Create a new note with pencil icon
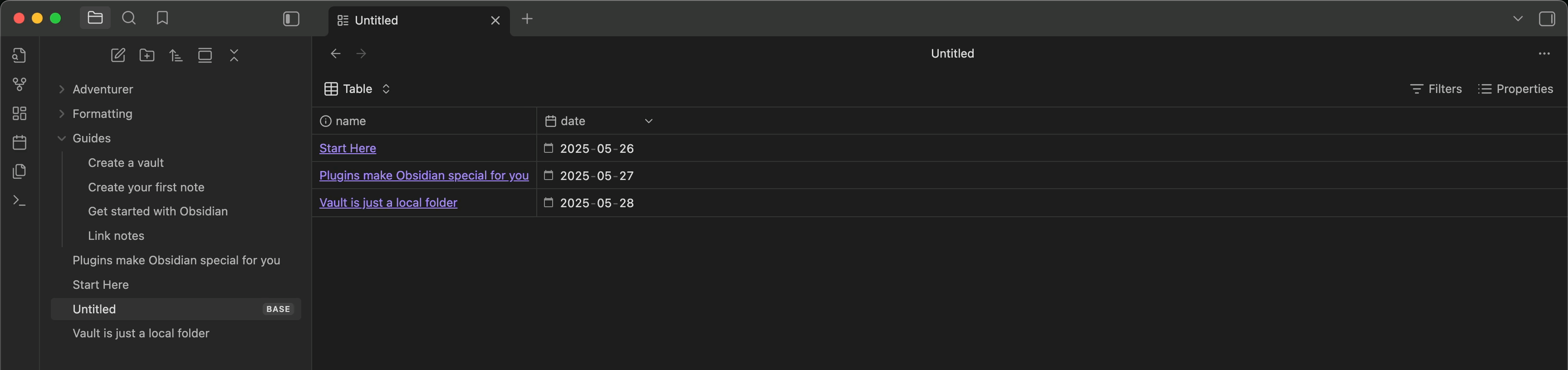 (x=118, y=55)
